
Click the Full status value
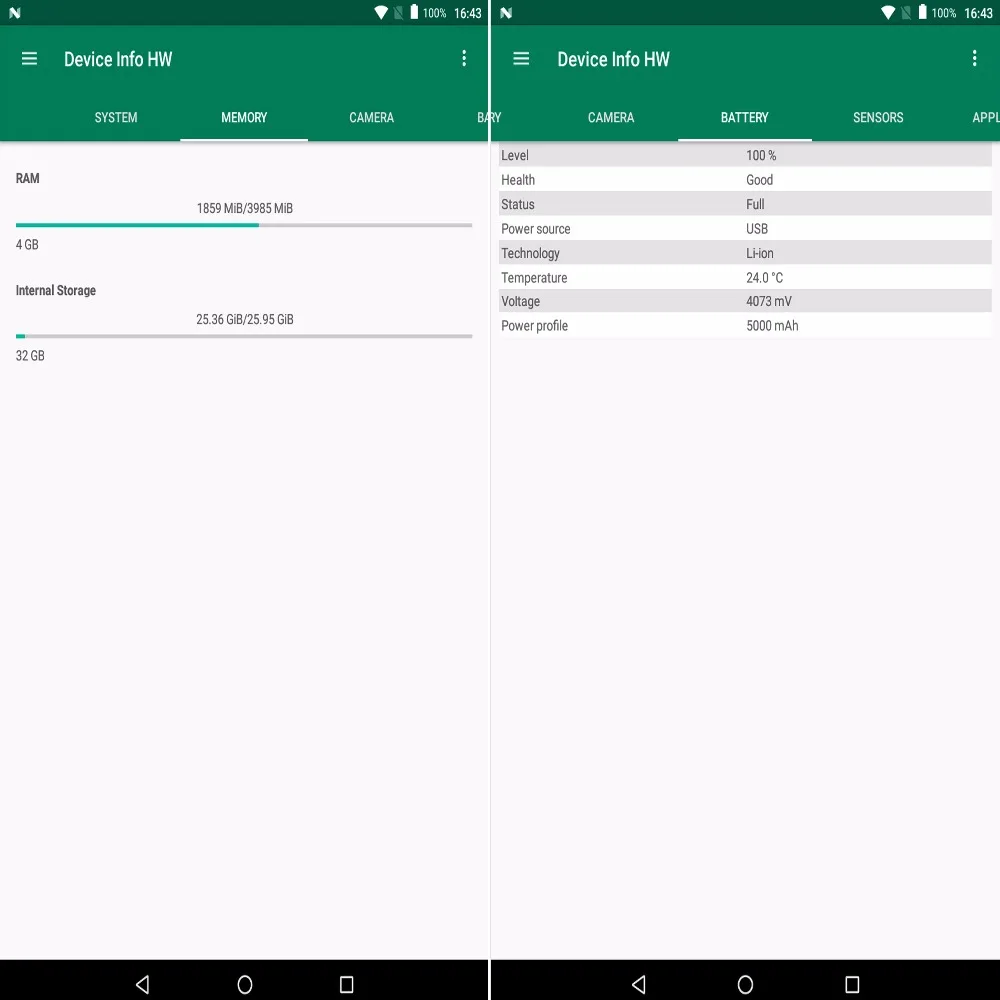point(755,205)
